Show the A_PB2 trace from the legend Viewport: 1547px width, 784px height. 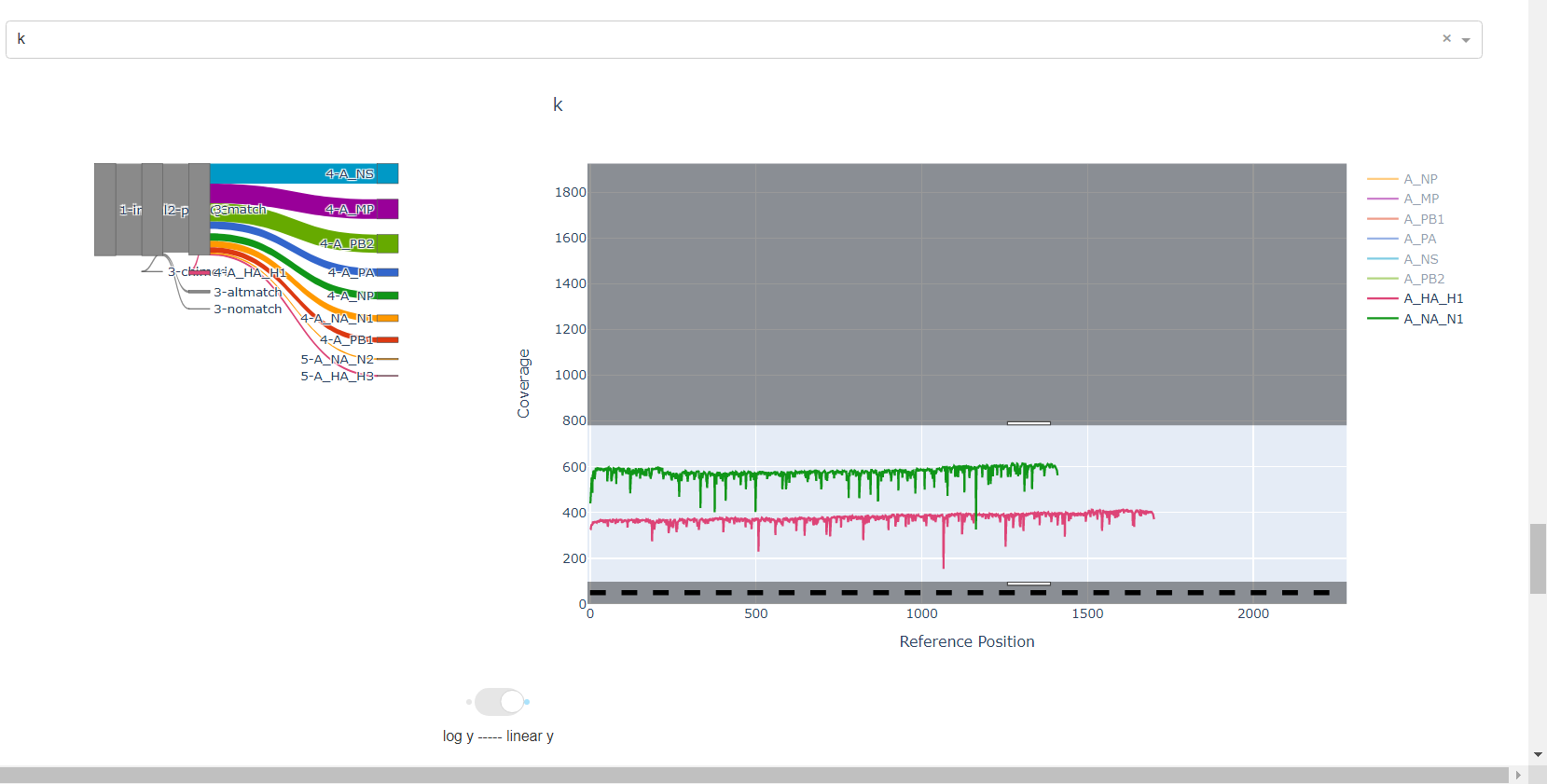point(1424,279)
